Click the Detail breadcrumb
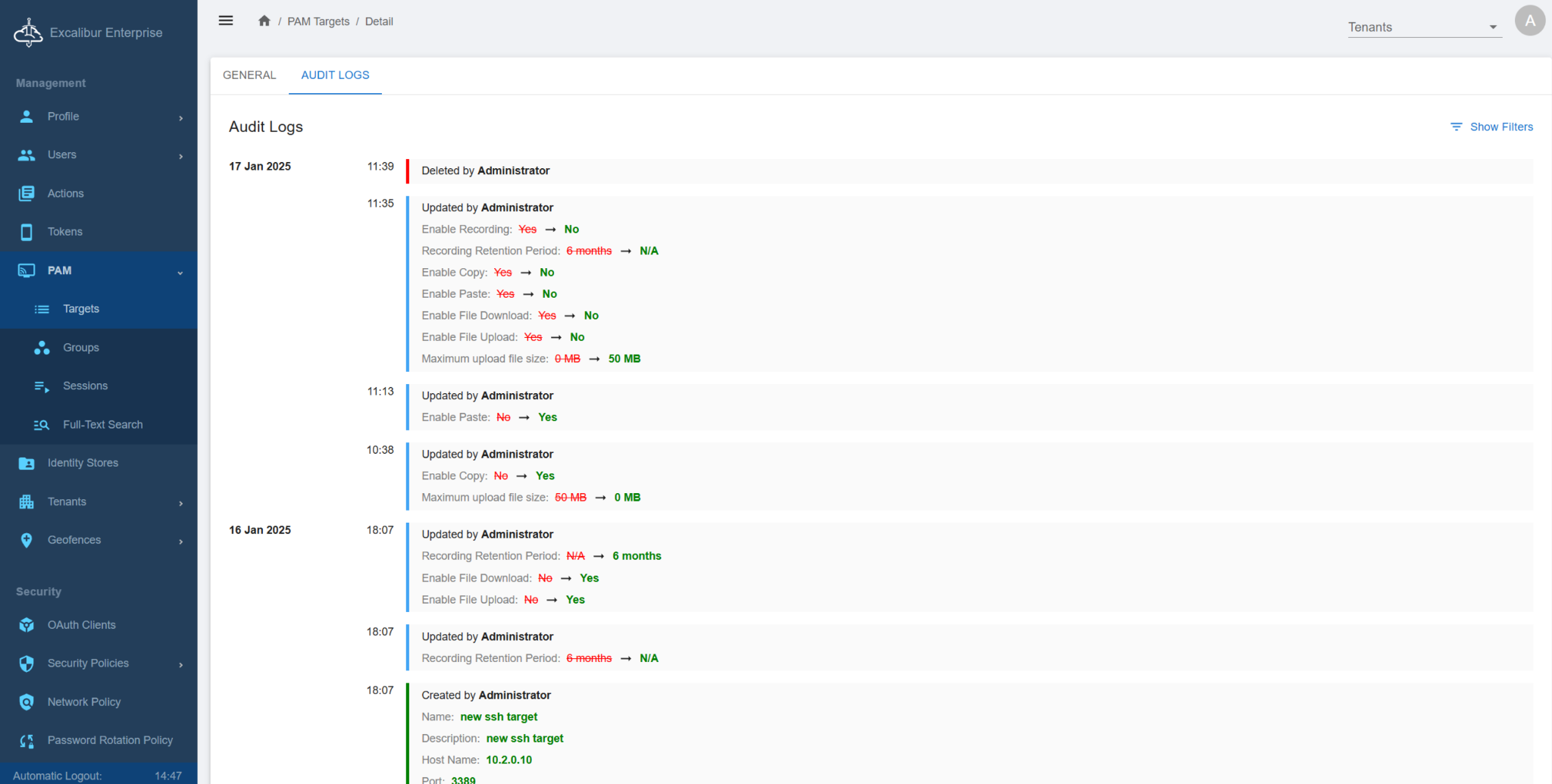The width and height of the screenshot is (1552, 784). [x=379, y=21]
